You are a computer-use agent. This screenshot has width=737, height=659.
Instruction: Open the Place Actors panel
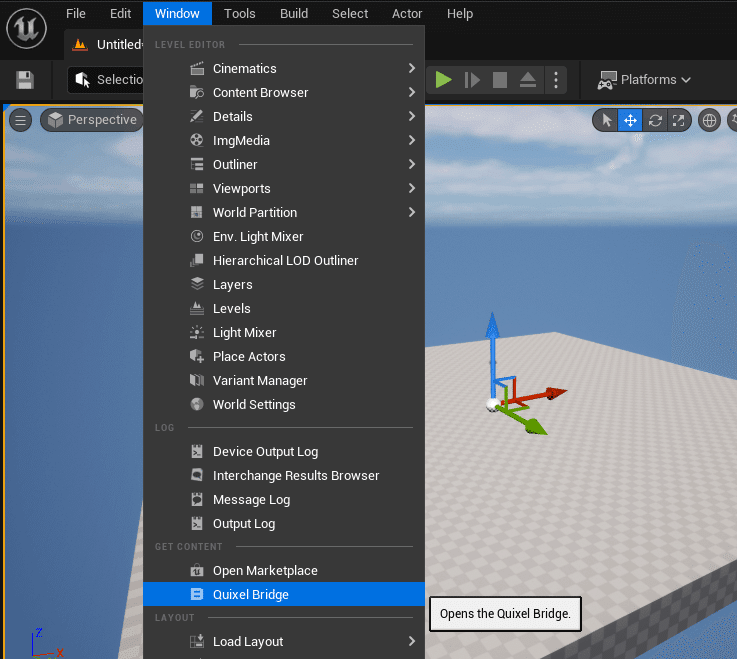[x=284, y=356]
